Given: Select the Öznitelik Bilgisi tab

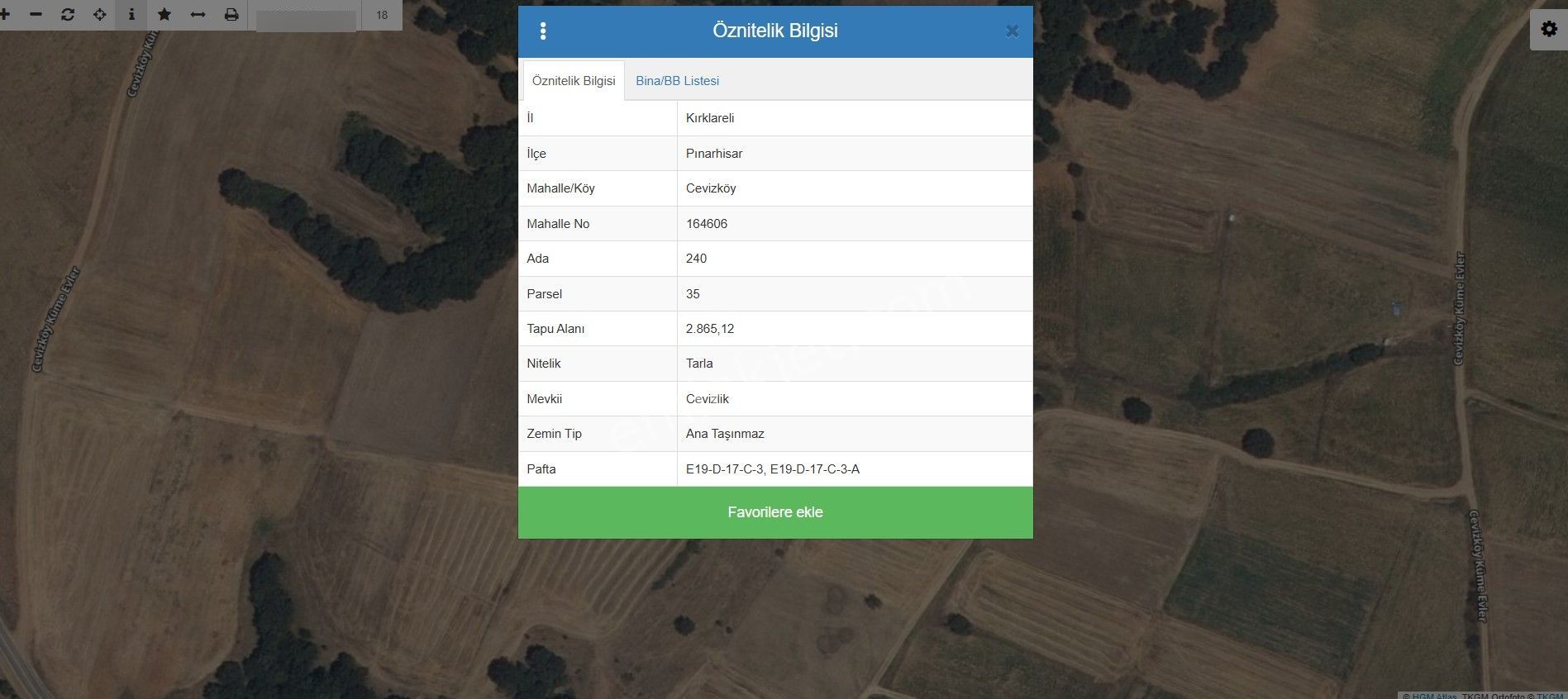Looking at the screenshot, I should (x=574, y=81).
